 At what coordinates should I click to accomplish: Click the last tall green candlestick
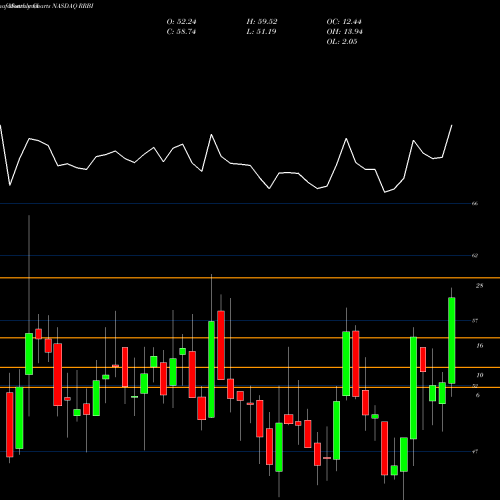pyautogui.click(x=452, y=340)
